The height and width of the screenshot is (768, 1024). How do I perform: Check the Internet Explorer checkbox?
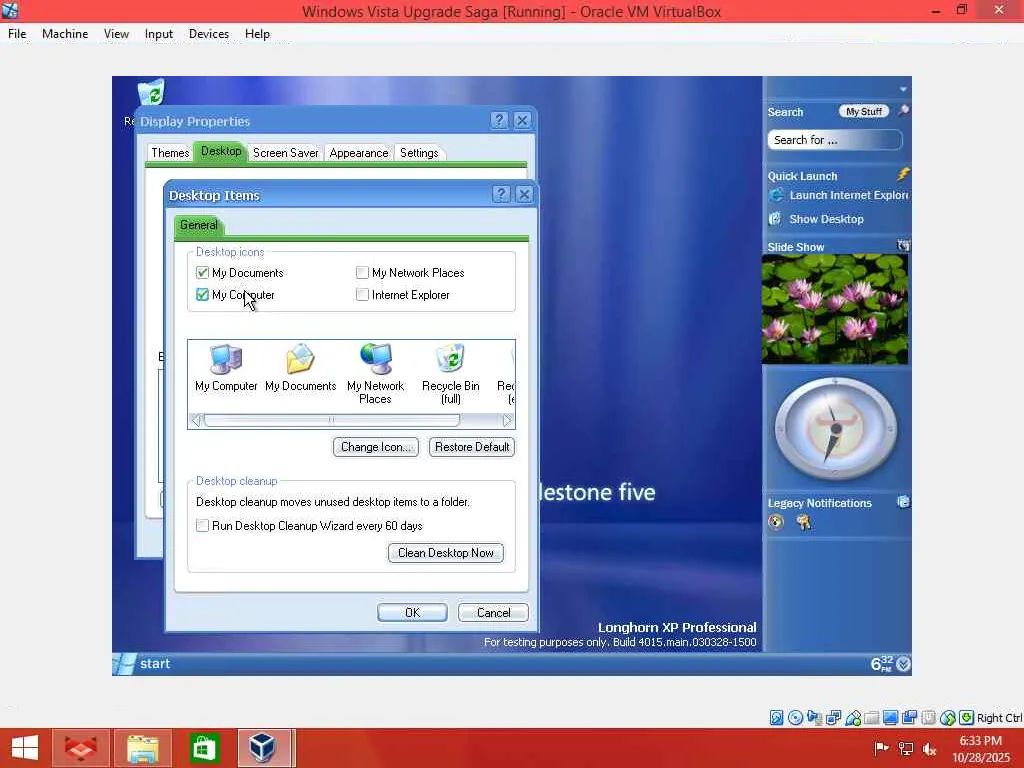362,295
